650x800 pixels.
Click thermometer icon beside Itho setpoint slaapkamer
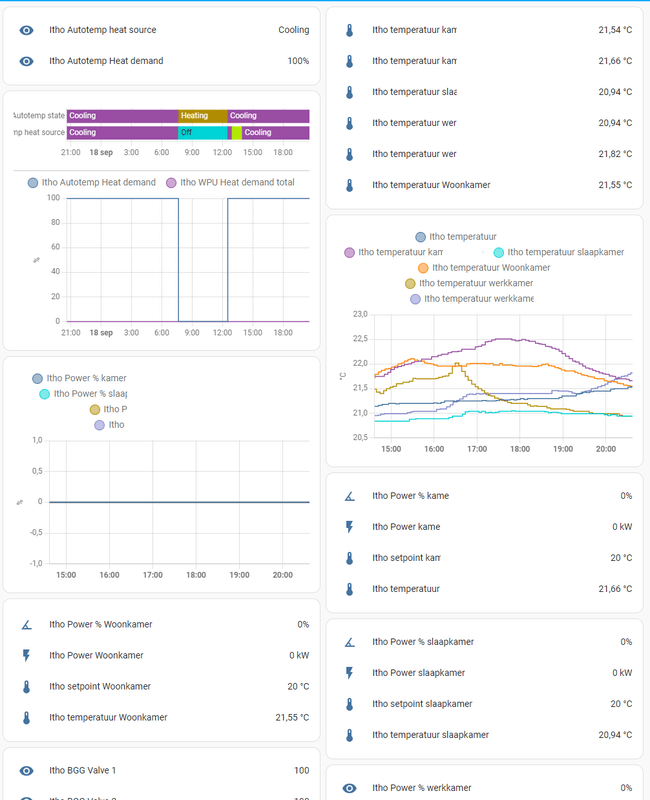[349, 704]
